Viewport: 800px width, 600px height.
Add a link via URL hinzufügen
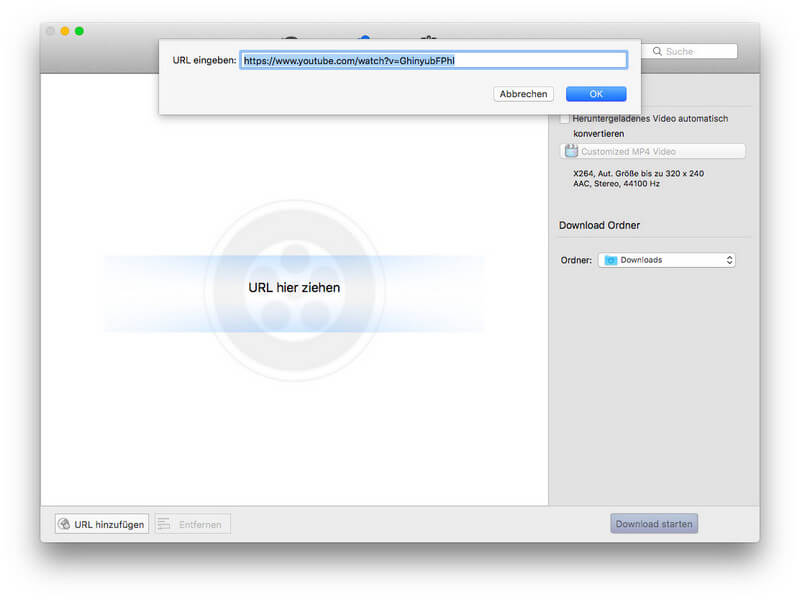click(x=102, y=523)
